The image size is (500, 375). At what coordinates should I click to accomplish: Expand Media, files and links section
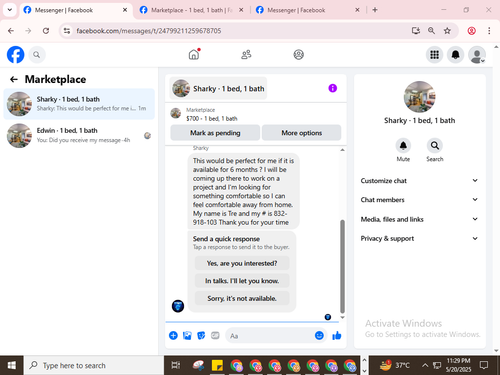pyautogui.click(x=419, y=219)
